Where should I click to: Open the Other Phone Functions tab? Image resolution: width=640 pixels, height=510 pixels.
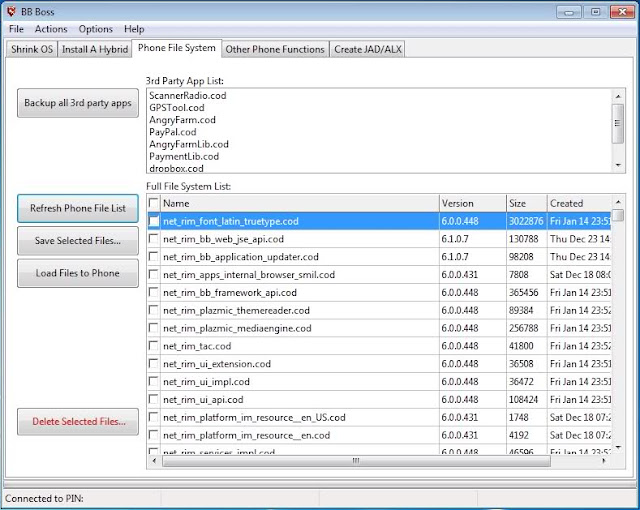pyautogui.click(x=275, y=49)
